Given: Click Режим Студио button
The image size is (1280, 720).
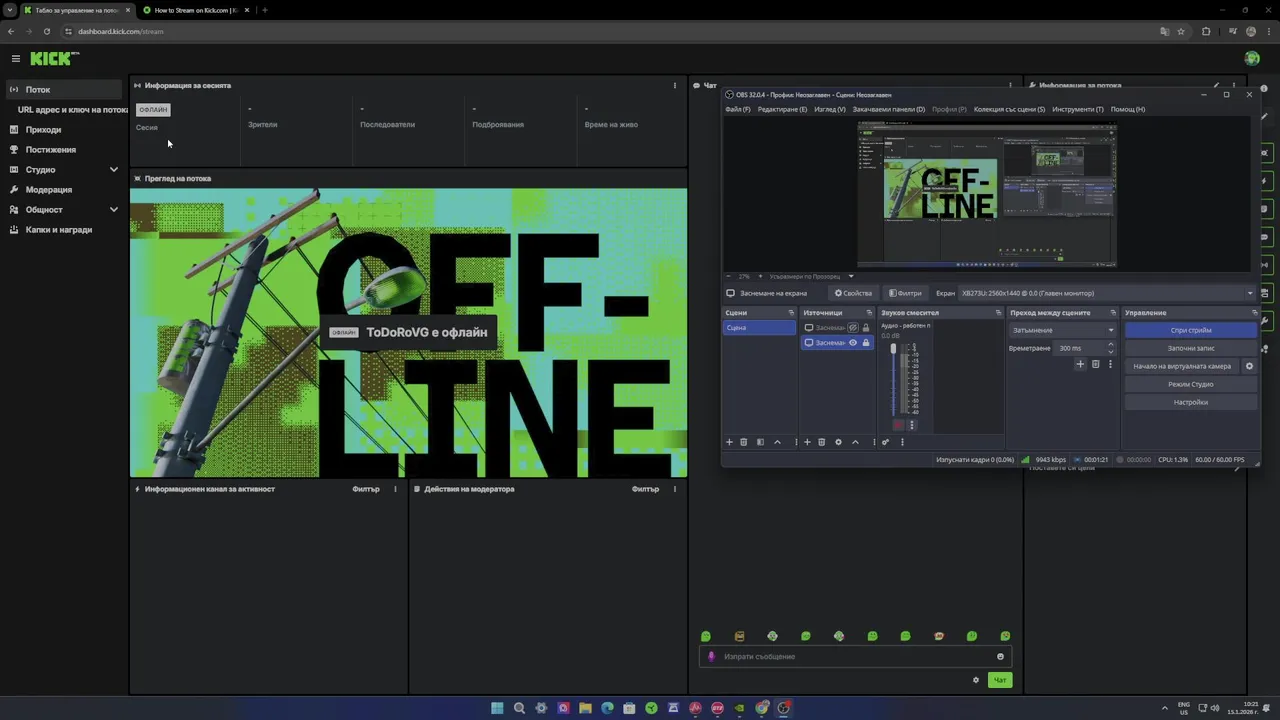Looking at the screenshot, I should click(x=1191, y=384).
